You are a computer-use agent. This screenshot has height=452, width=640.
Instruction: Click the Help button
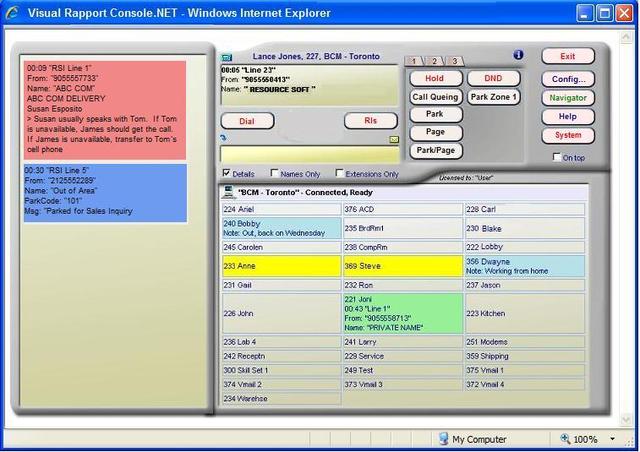pos(568,117)
